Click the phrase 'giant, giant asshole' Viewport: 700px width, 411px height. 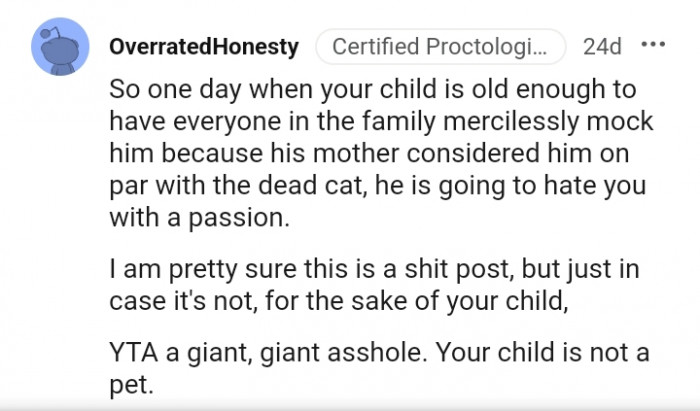(304, 353)
